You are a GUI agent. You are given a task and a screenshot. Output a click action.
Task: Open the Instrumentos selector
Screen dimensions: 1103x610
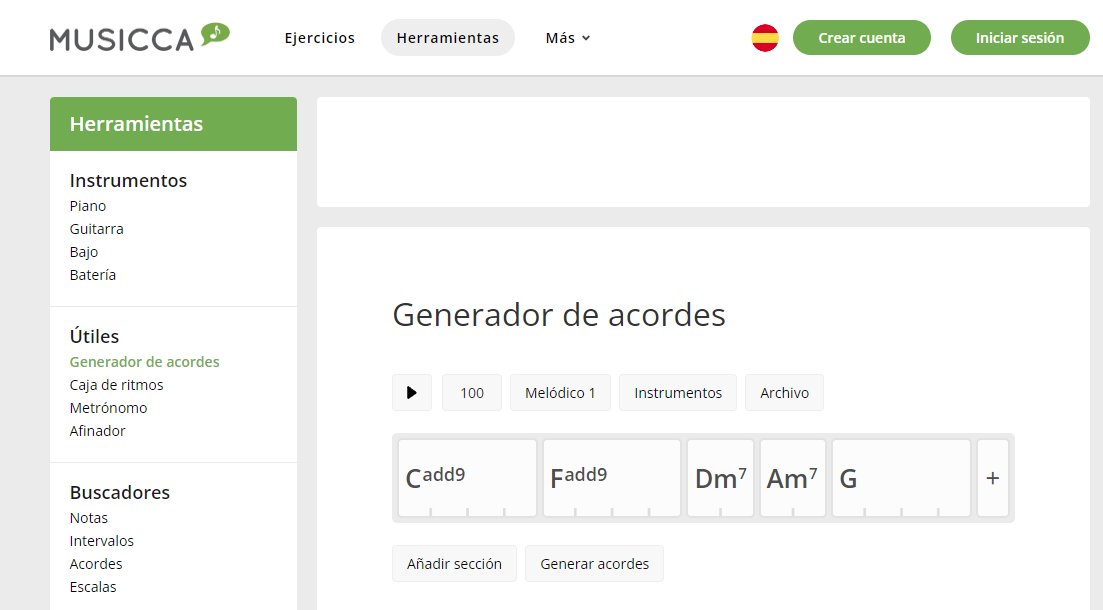[678, 392]
